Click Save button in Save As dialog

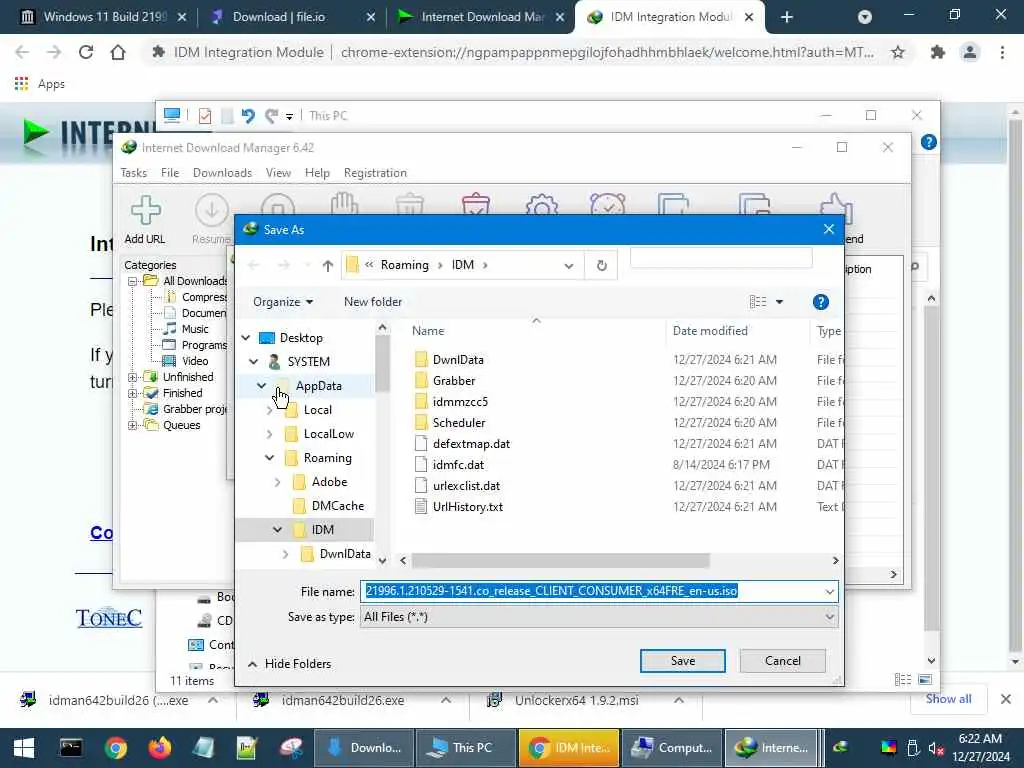pos(682,661)
